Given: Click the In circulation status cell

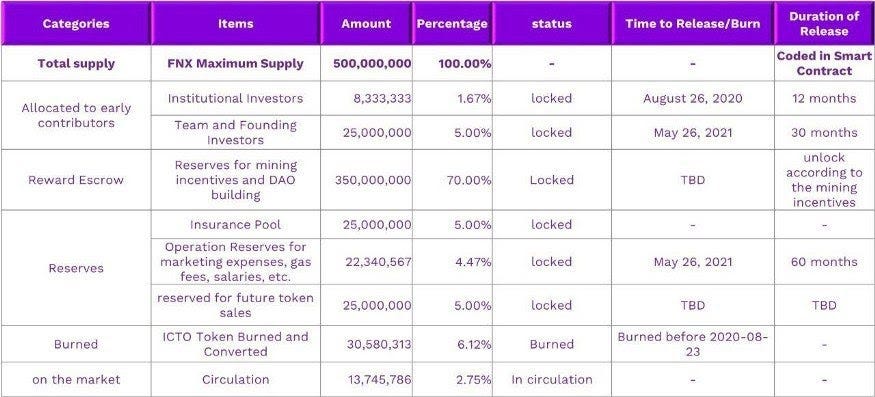Looking at the screenshot, I should coord(551,380).
